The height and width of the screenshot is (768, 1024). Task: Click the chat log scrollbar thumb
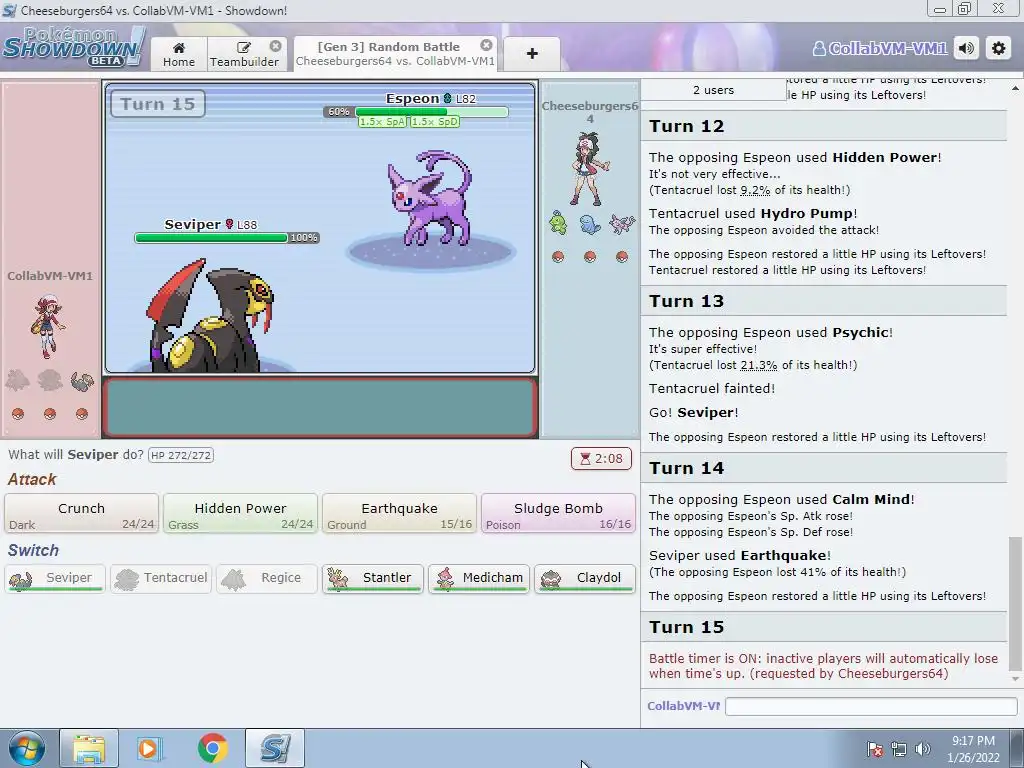[x=1015, y=604]
